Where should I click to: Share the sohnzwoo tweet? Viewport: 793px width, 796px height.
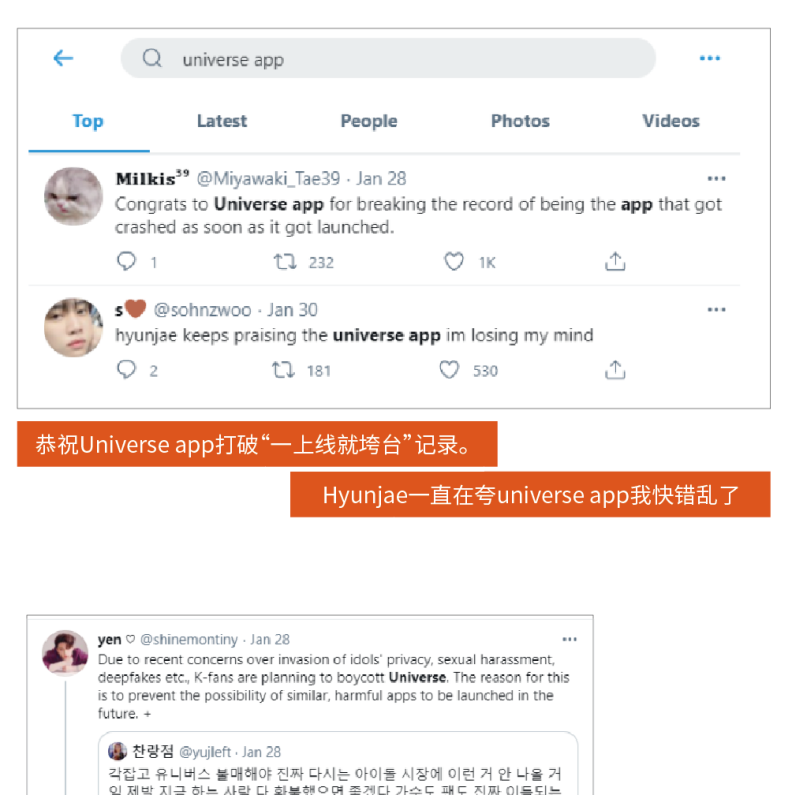(x=615, y=370)
